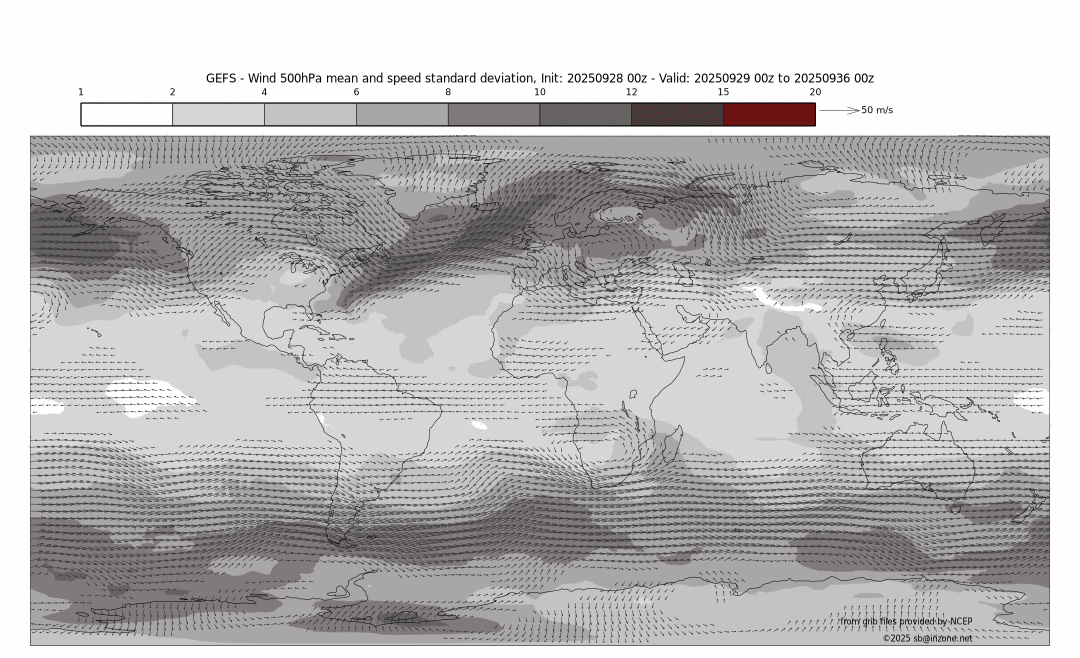Click the 50 m/s scale label
This screenshot has width=1080, height=658.
click(x=877, y=110)
